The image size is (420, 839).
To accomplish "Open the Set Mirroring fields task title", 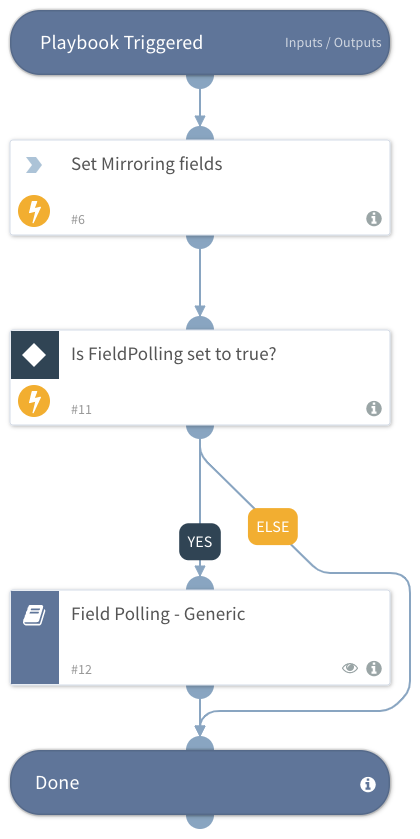I will click(x=147, y=164).
